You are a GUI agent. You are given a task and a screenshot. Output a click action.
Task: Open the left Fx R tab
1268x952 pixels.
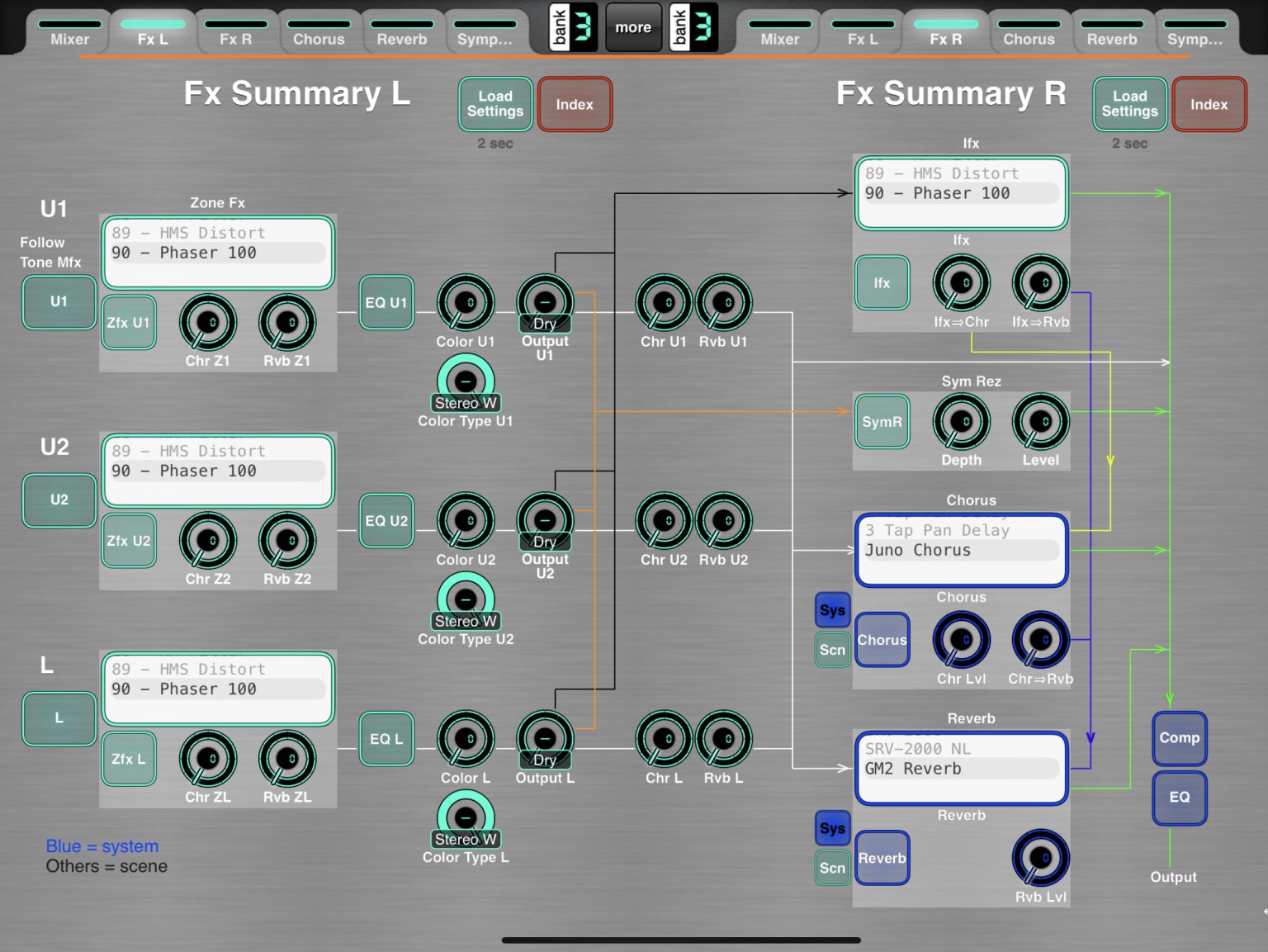[x=235, y=33]
